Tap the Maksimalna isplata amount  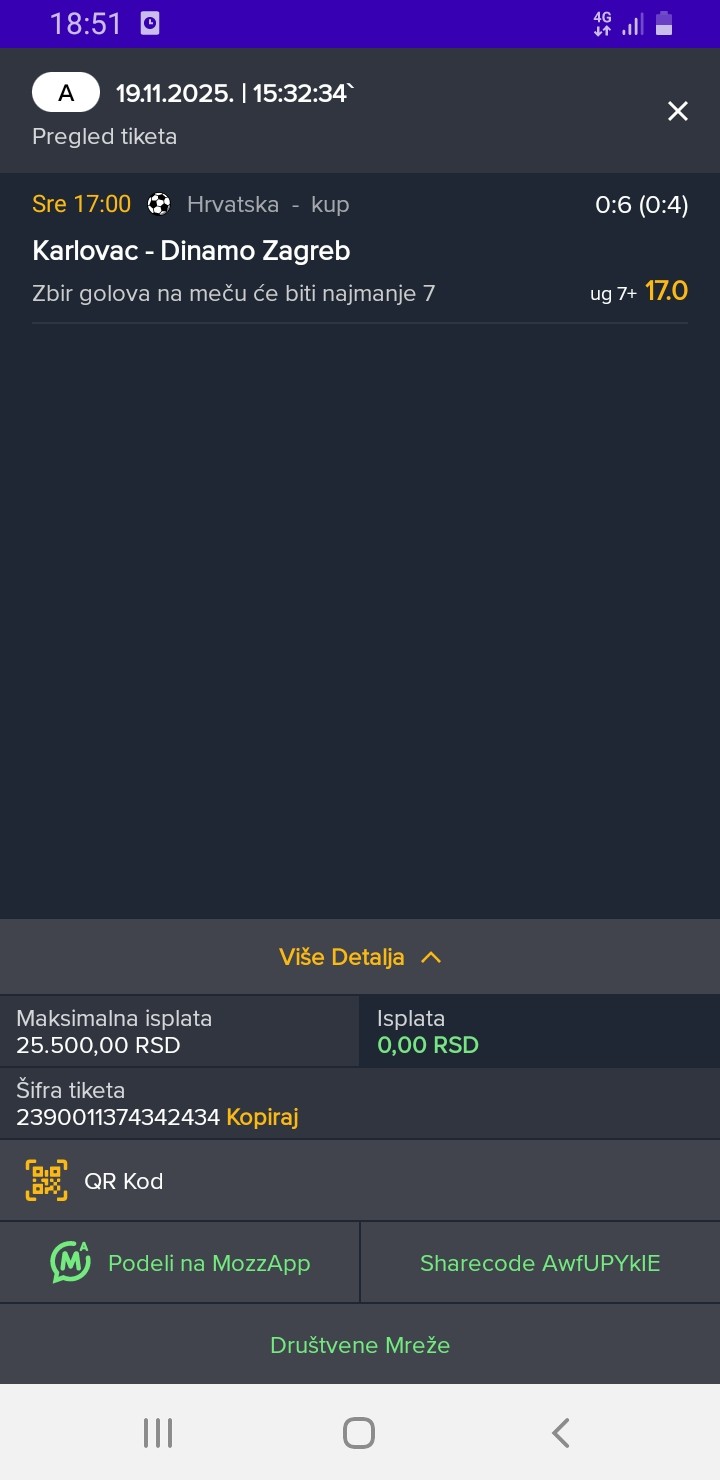click(x=98, y=1046)
